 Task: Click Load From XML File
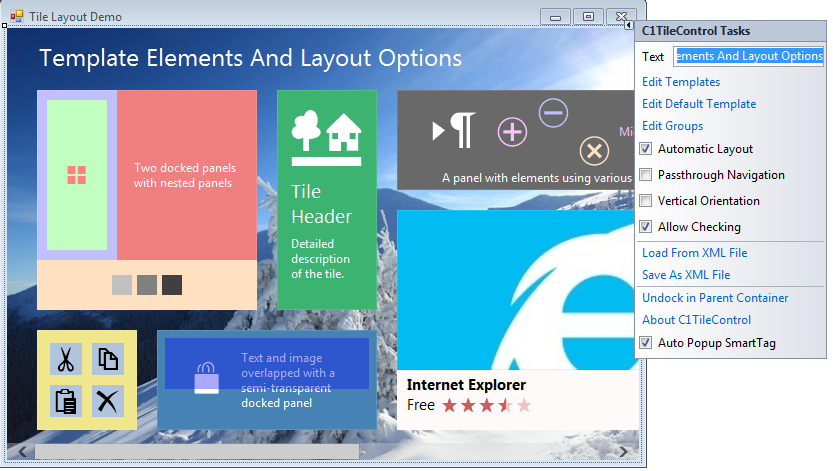tap(694, 253)
